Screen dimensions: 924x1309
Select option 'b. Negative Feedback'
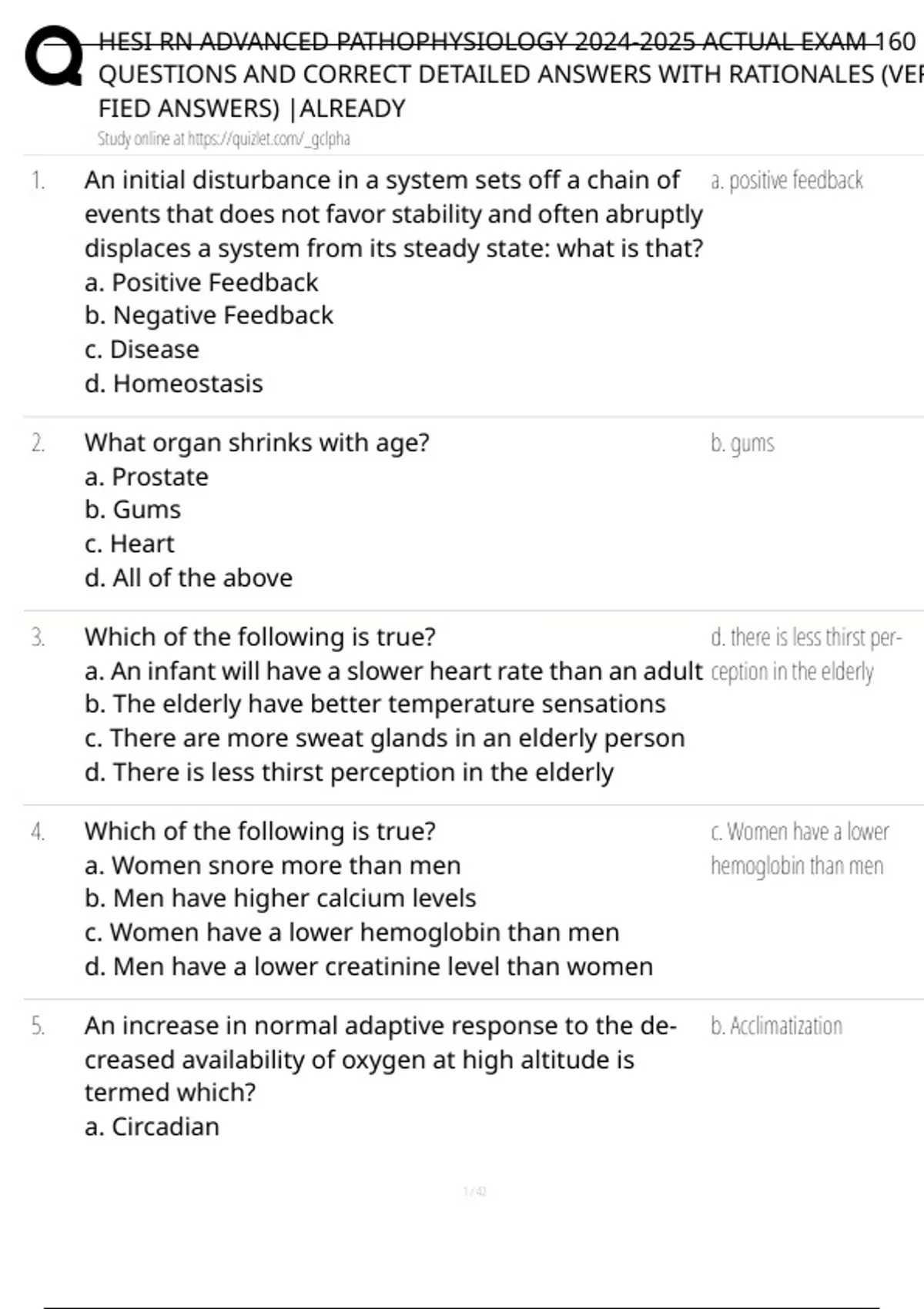pos(209,316)
